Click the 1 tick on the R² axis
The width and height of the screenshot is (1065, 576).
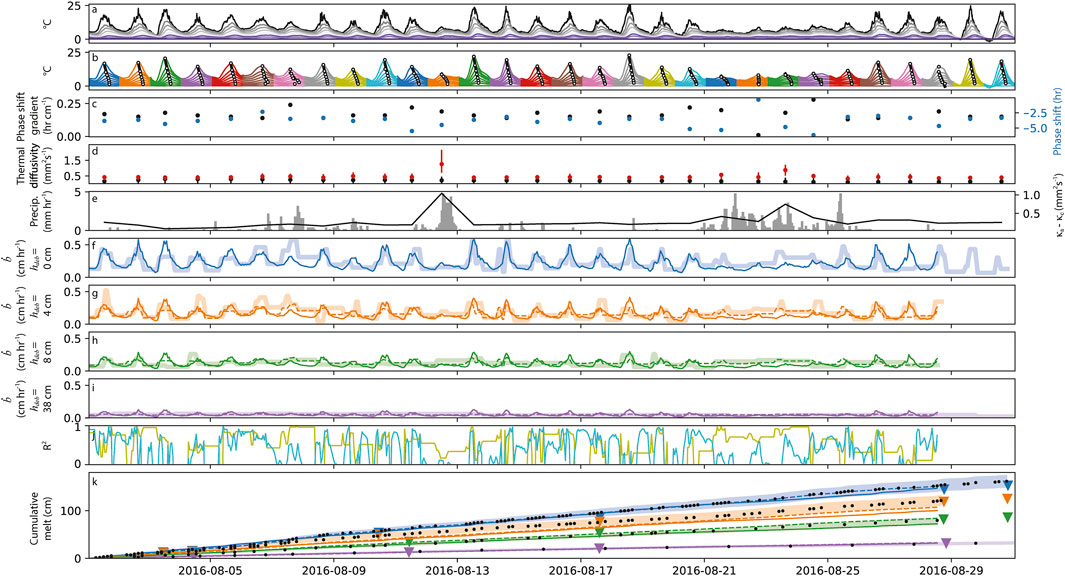78,428
